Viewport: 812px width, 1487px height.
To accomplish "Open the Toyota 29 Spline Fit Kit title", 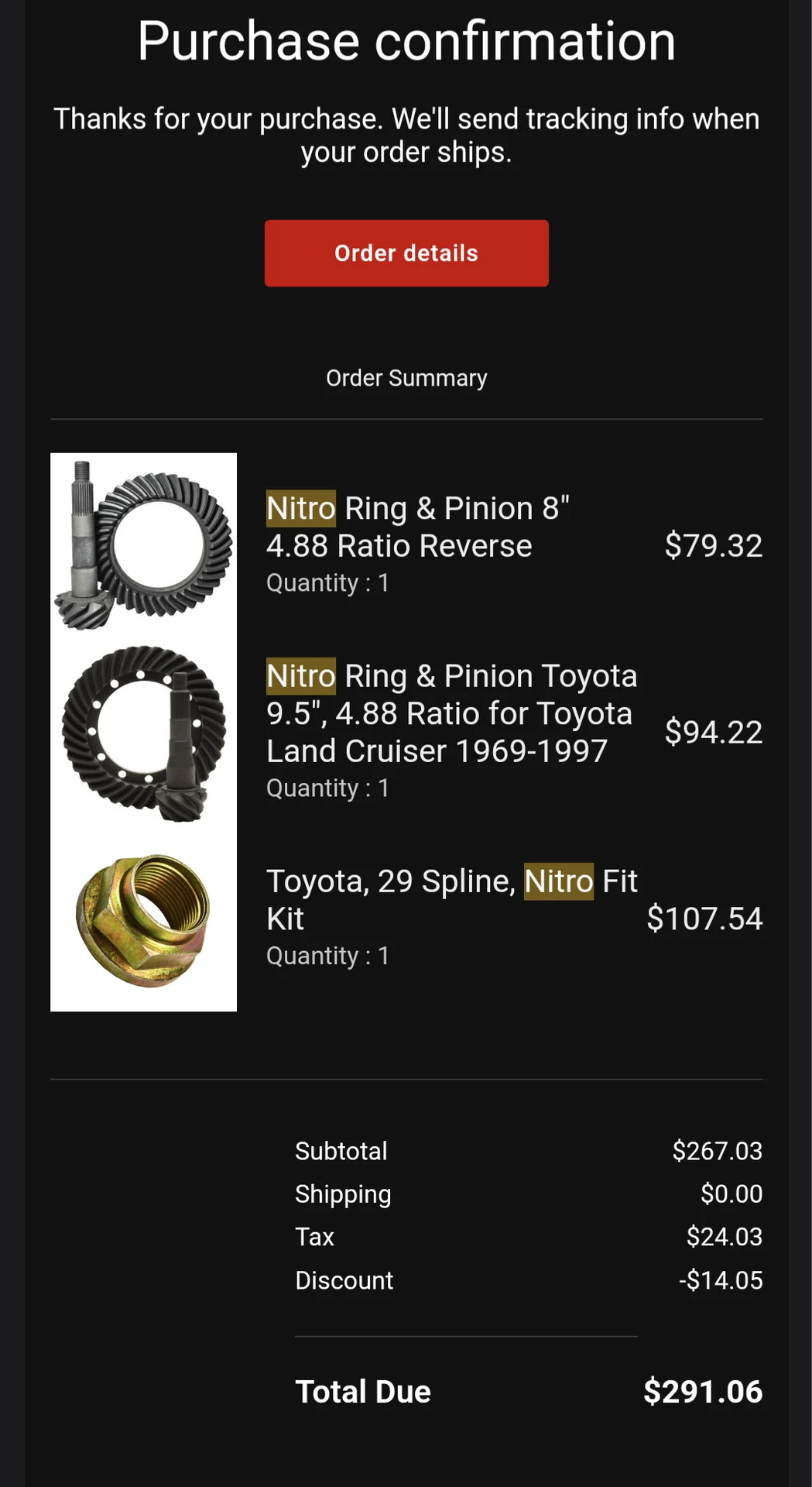I will [451, 899].
